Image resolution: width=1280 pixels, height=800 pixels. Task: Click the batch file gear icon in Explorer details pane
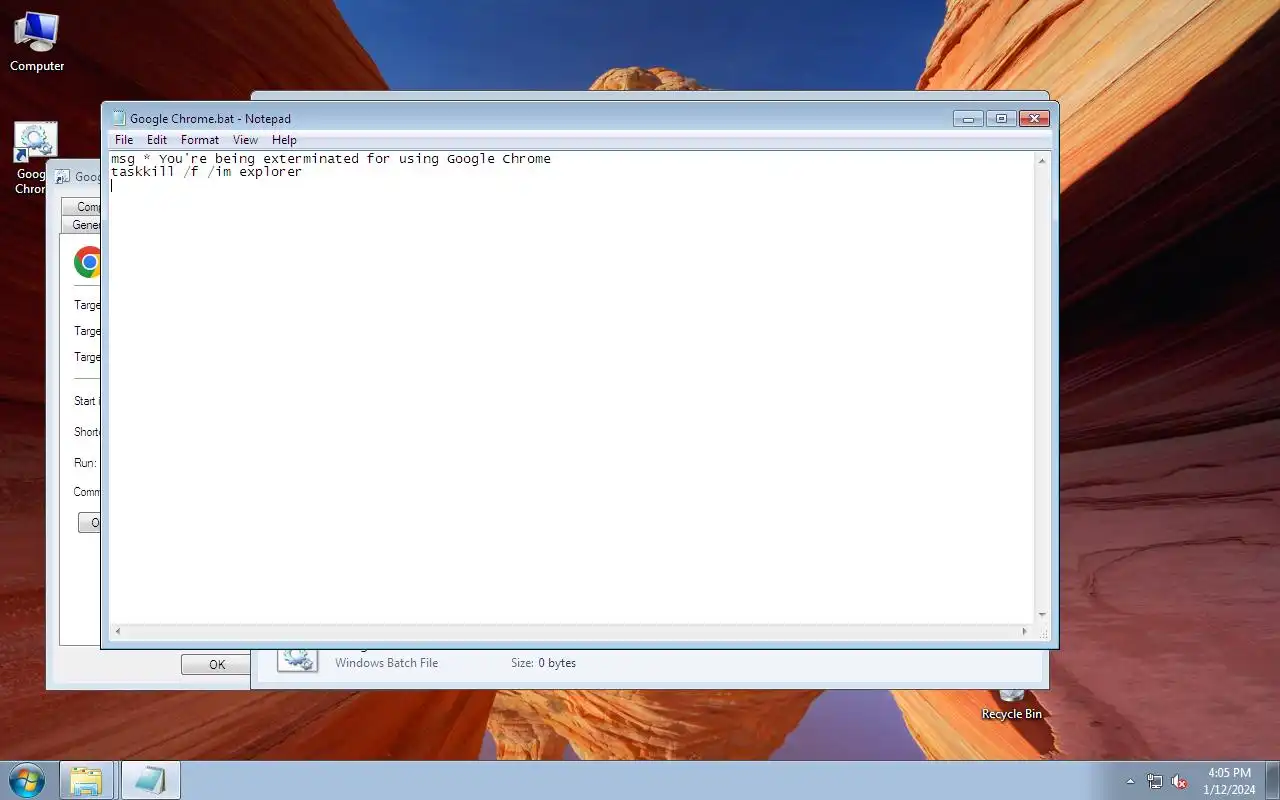coord(297,658)
